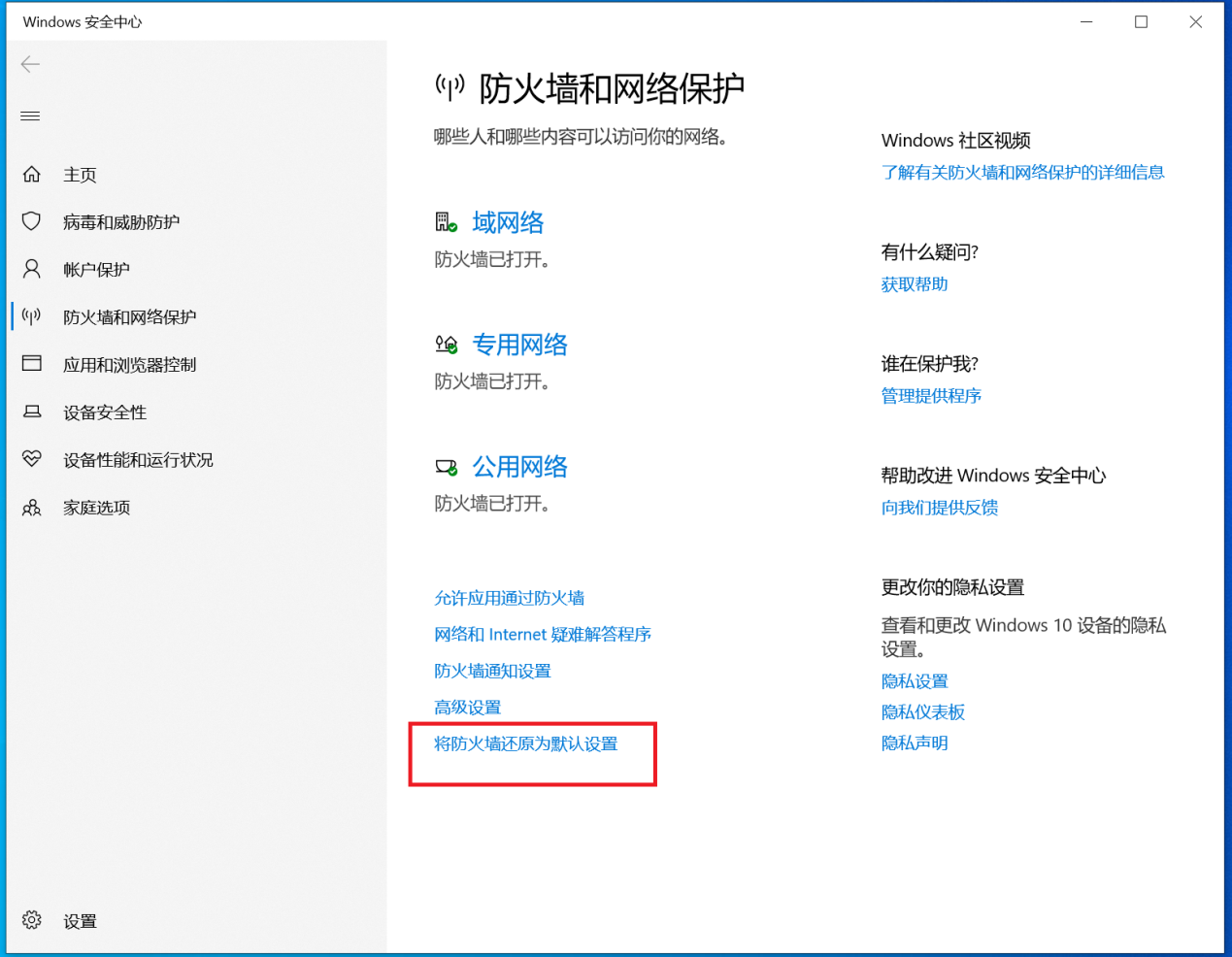
Task: Restore firewall defaults via 将防火墙还原为默认设置
Action: pyautogui.click(x=525, y=744)
